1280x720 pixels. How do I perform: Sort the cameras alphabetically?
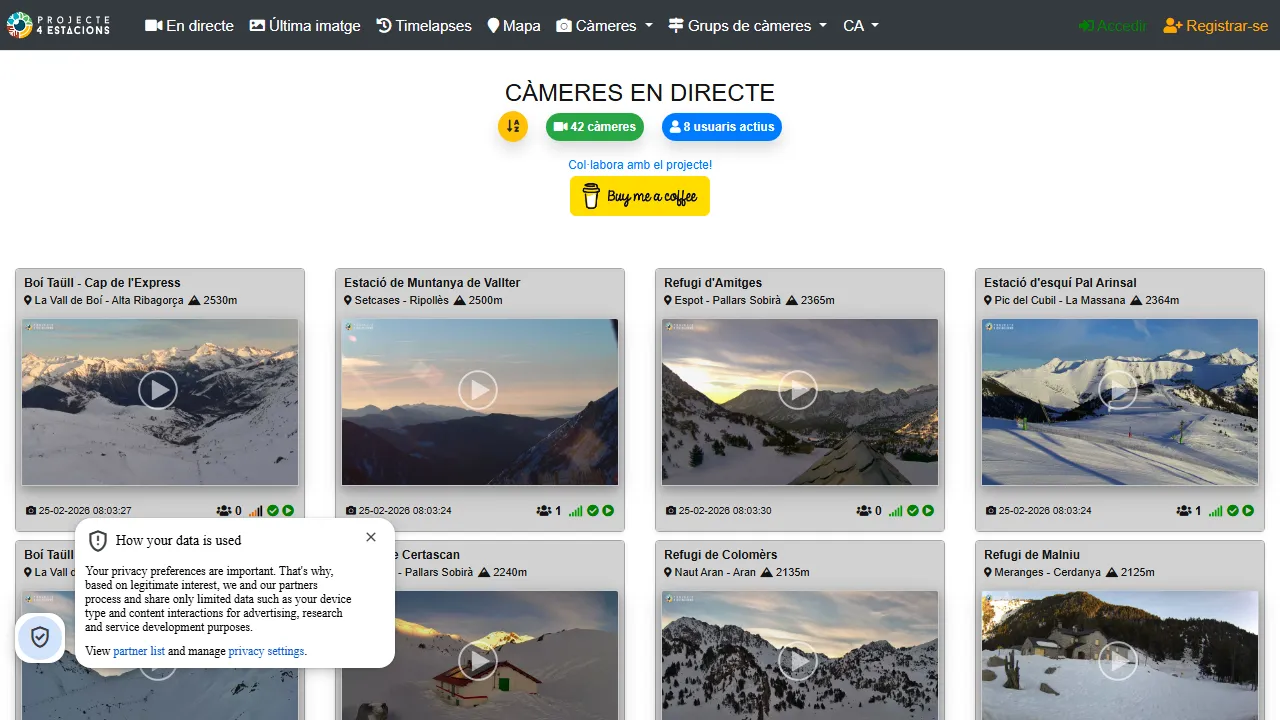tap(513, 127)
